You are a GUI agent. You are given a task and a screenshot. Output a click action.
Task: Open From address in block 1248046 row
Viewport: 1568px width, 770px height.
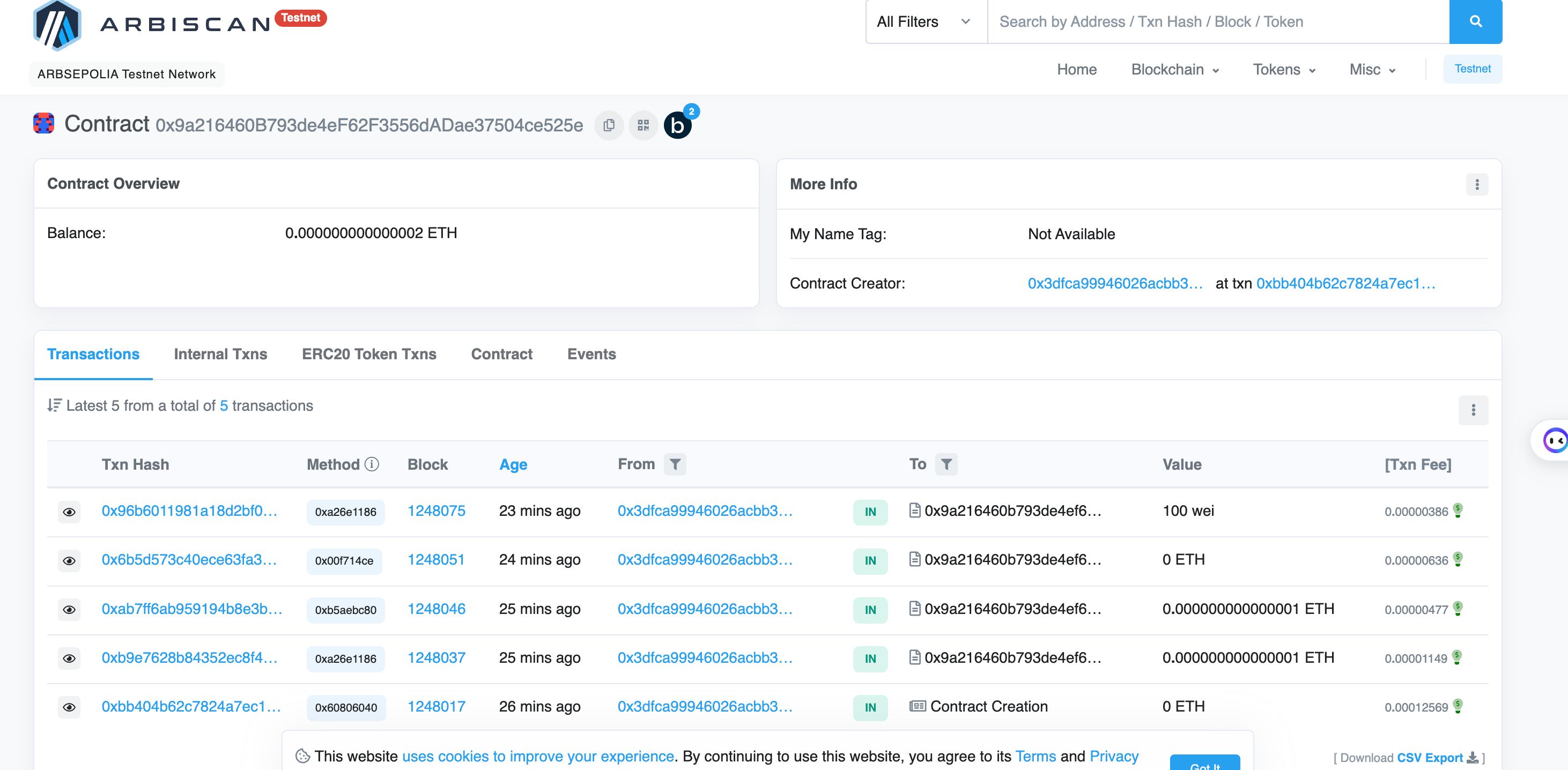coord(705,609)
